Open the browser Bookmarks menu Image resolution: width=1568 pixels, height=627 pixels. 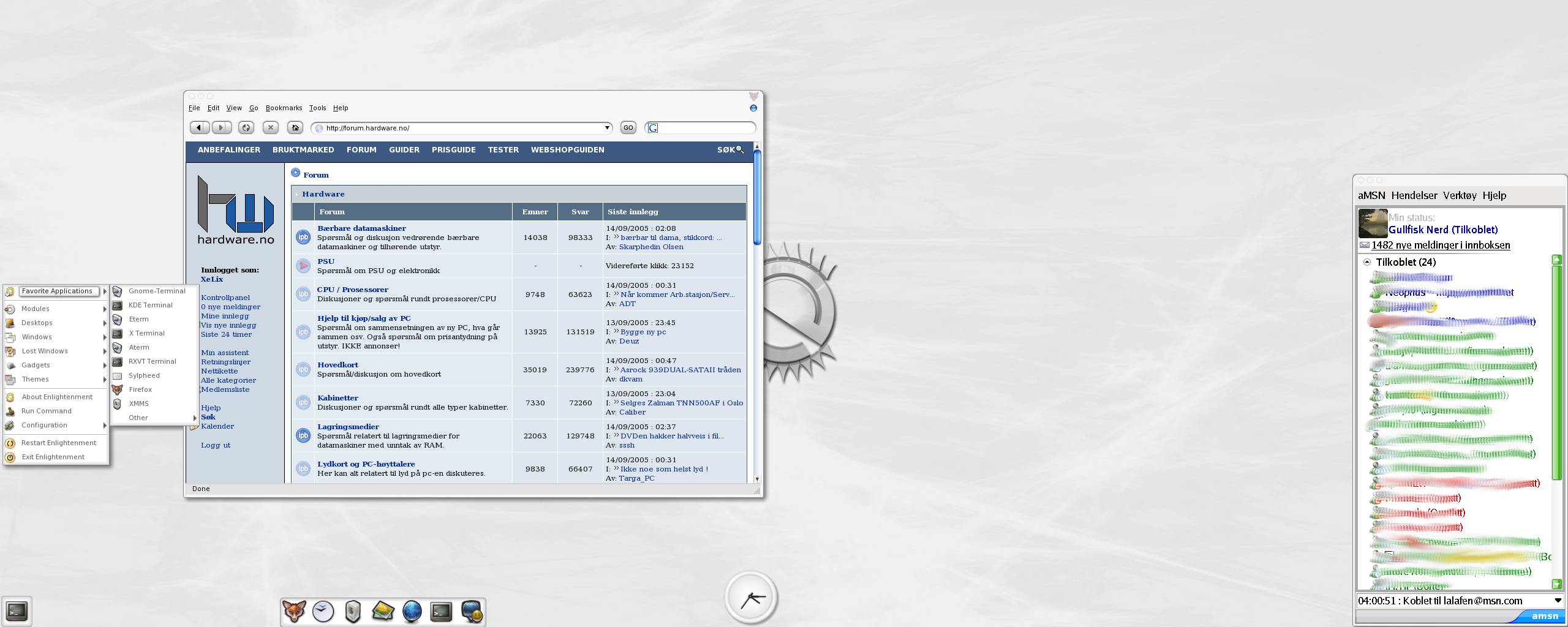click(x=284, y=108)
